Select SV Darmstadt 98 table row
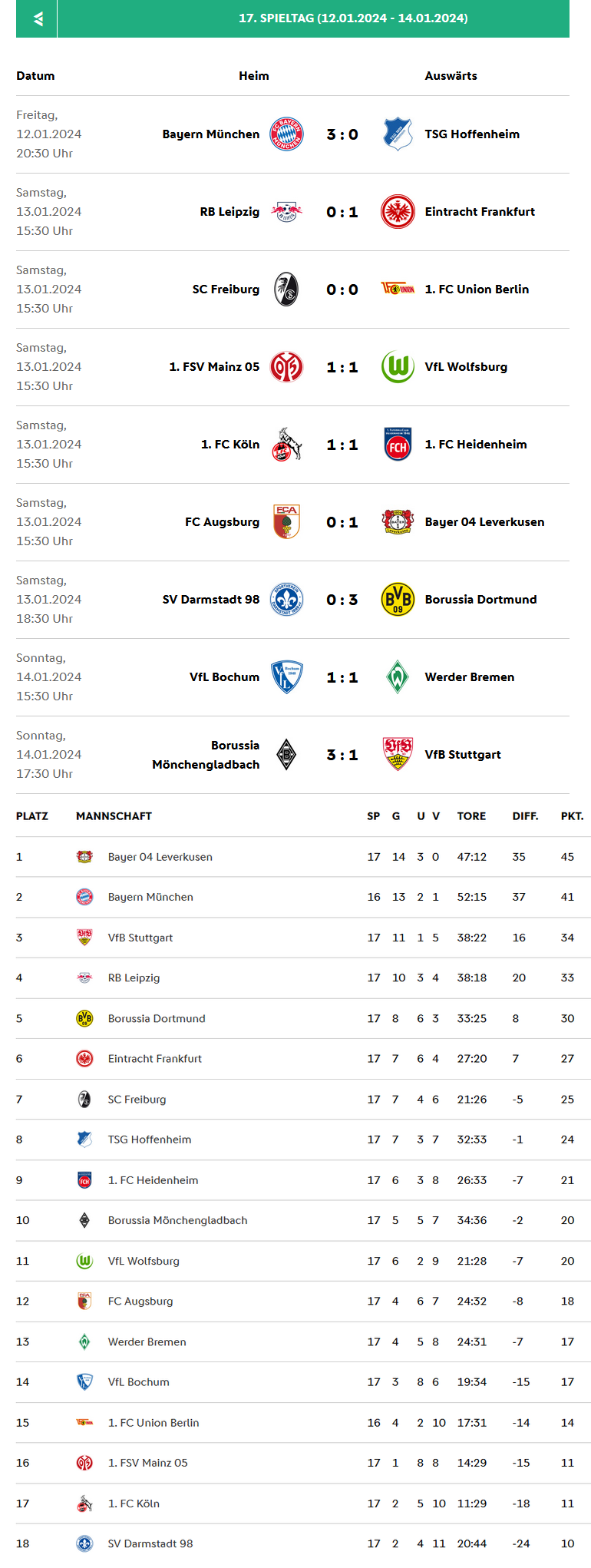This screenshot has width=591, height=1568. pos(150,1543)
